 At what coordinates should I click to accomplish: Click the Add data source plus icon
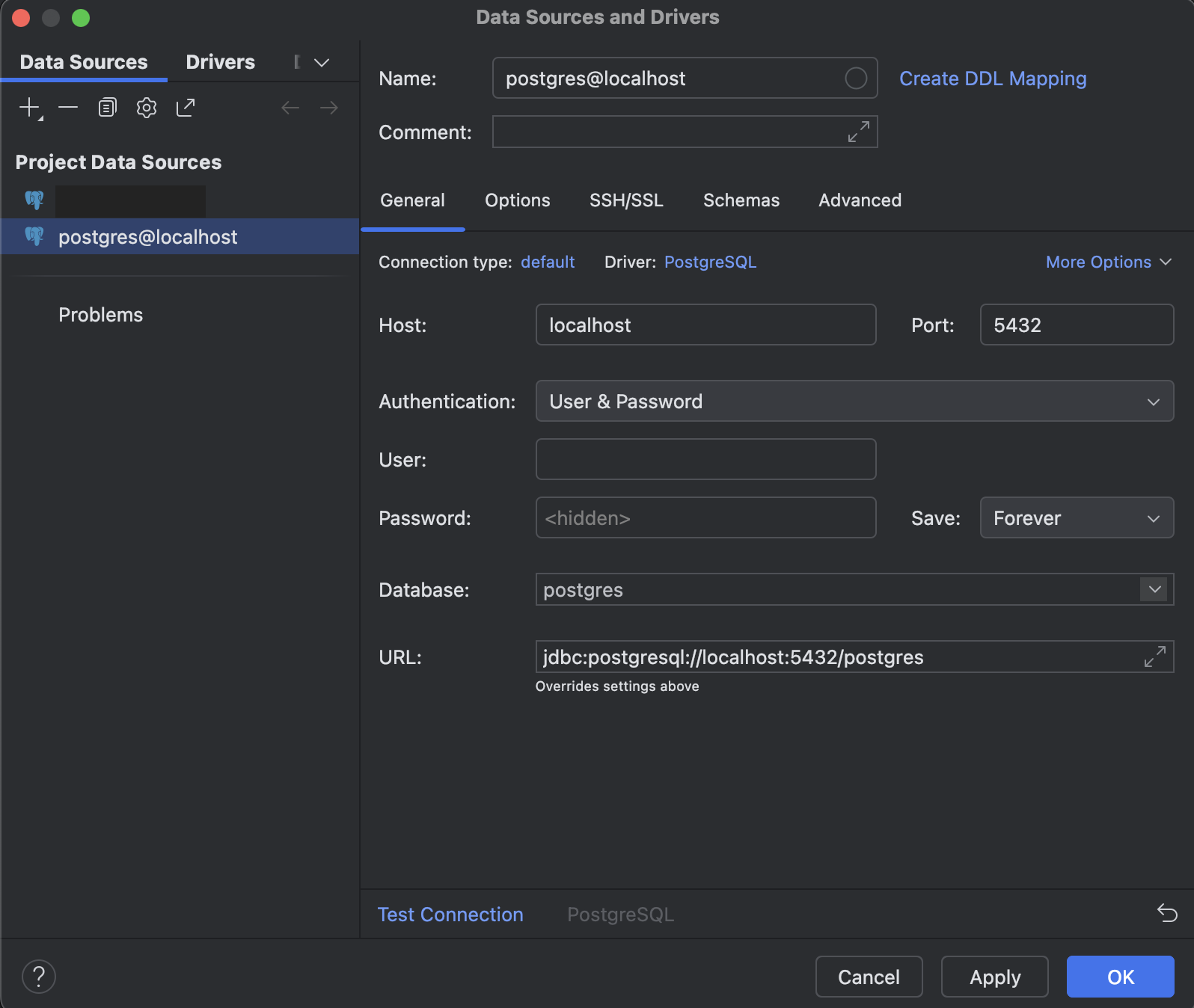[30, 108]
